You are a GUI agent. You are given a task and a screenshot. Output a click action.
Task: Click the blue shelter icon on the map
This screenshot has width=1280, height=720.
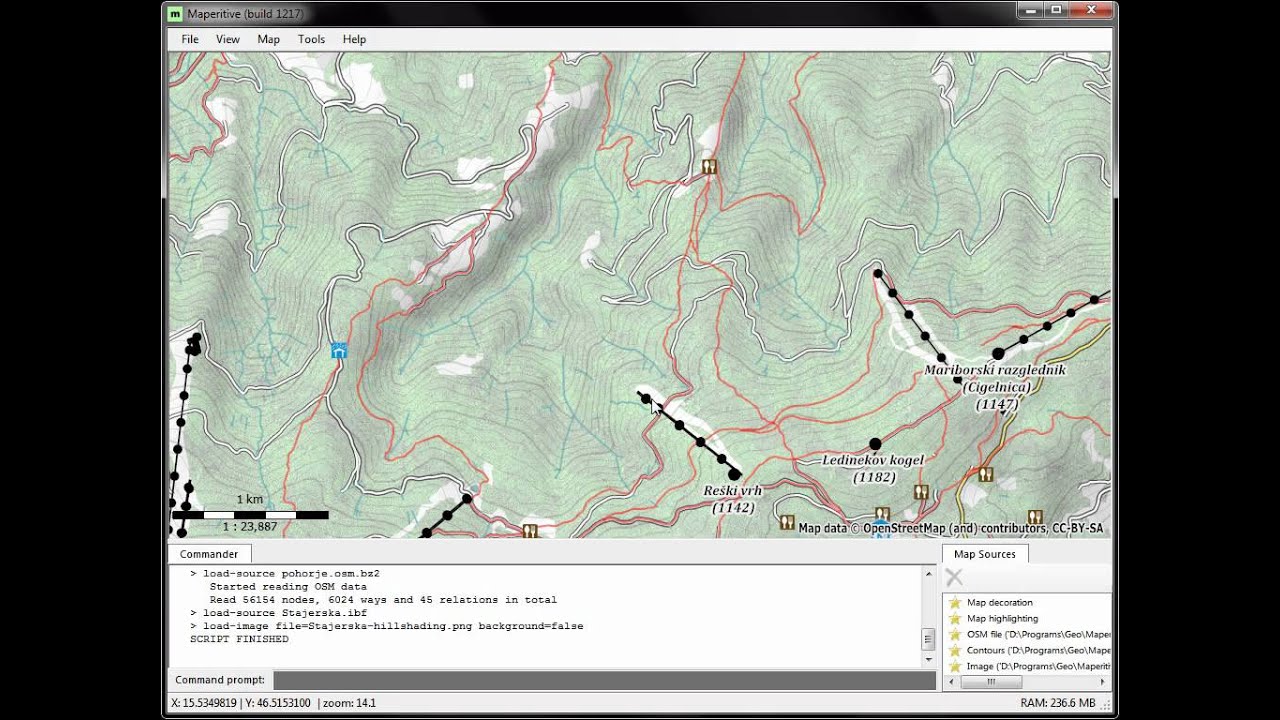339,350
